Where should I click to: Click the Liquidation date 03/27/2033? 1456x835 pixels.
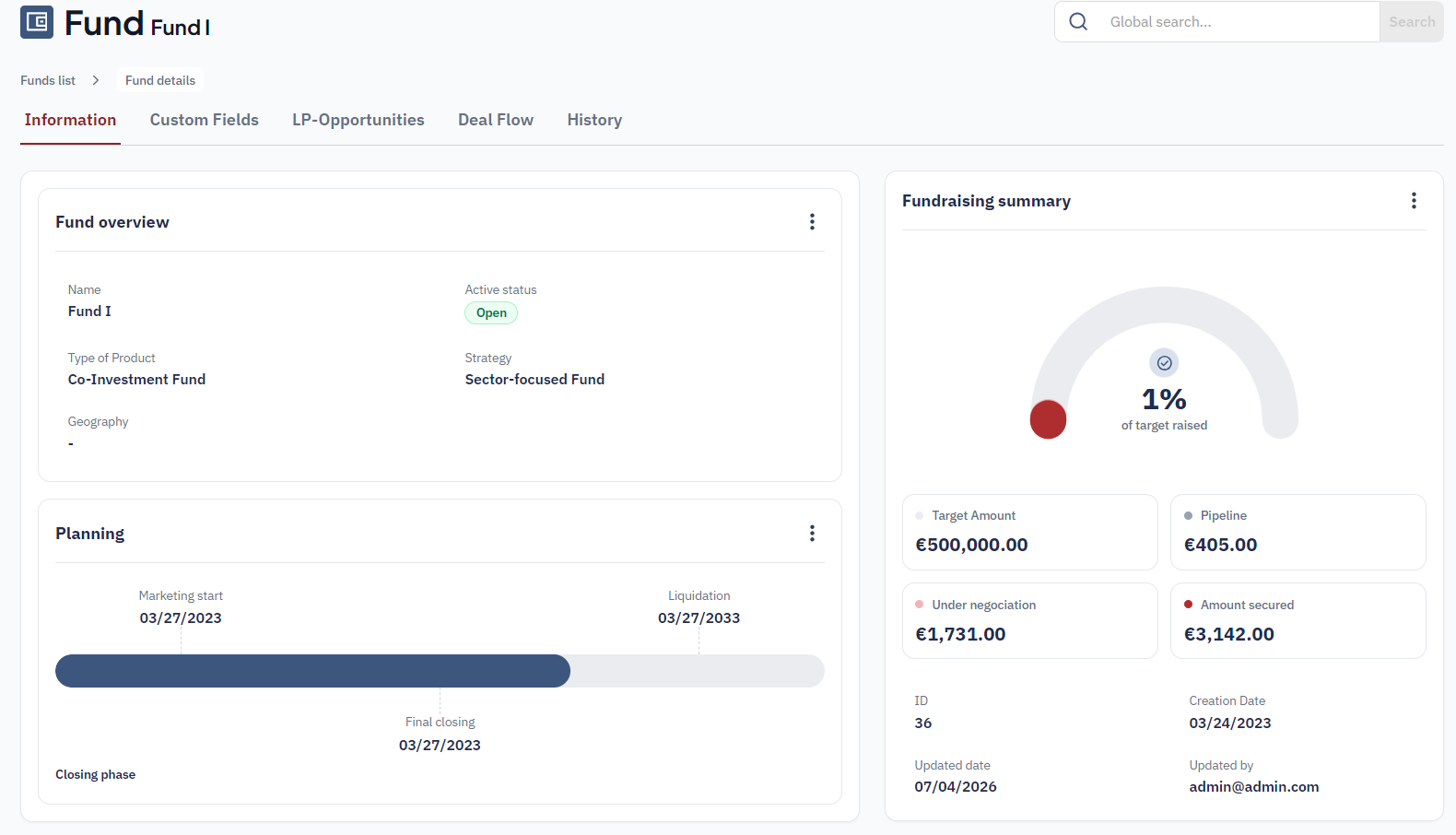click(699, 617)
